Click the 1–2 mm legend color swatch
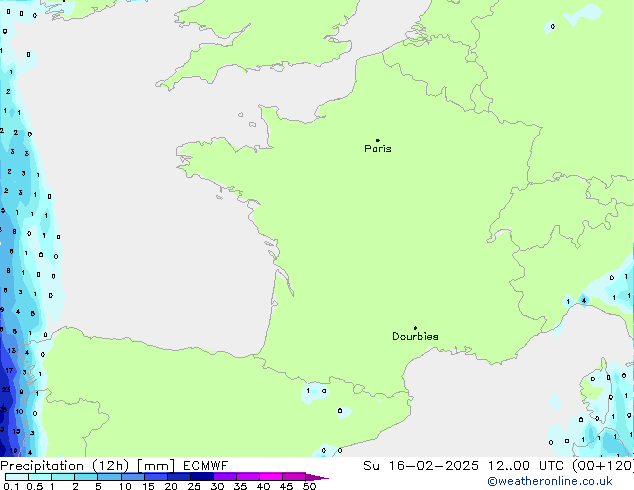 click(x=63, y=477)
